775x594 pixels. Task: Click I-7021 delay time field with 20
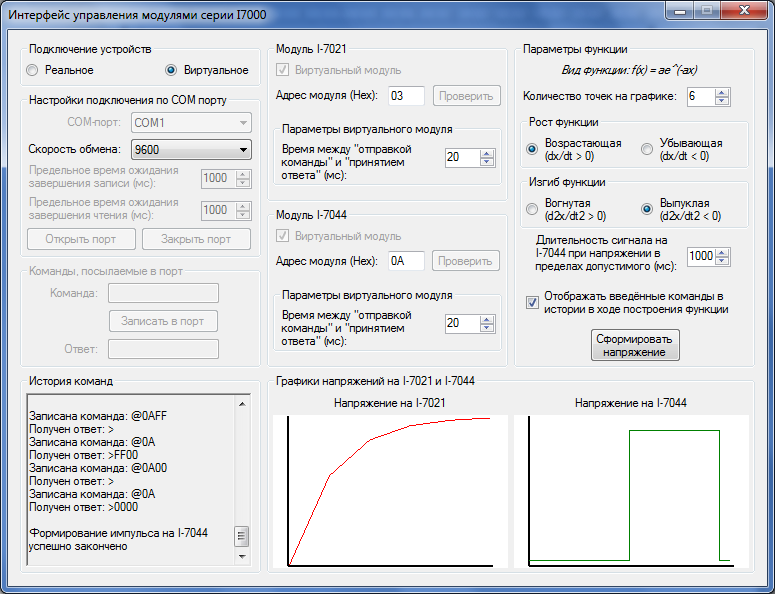pos(462,157)
